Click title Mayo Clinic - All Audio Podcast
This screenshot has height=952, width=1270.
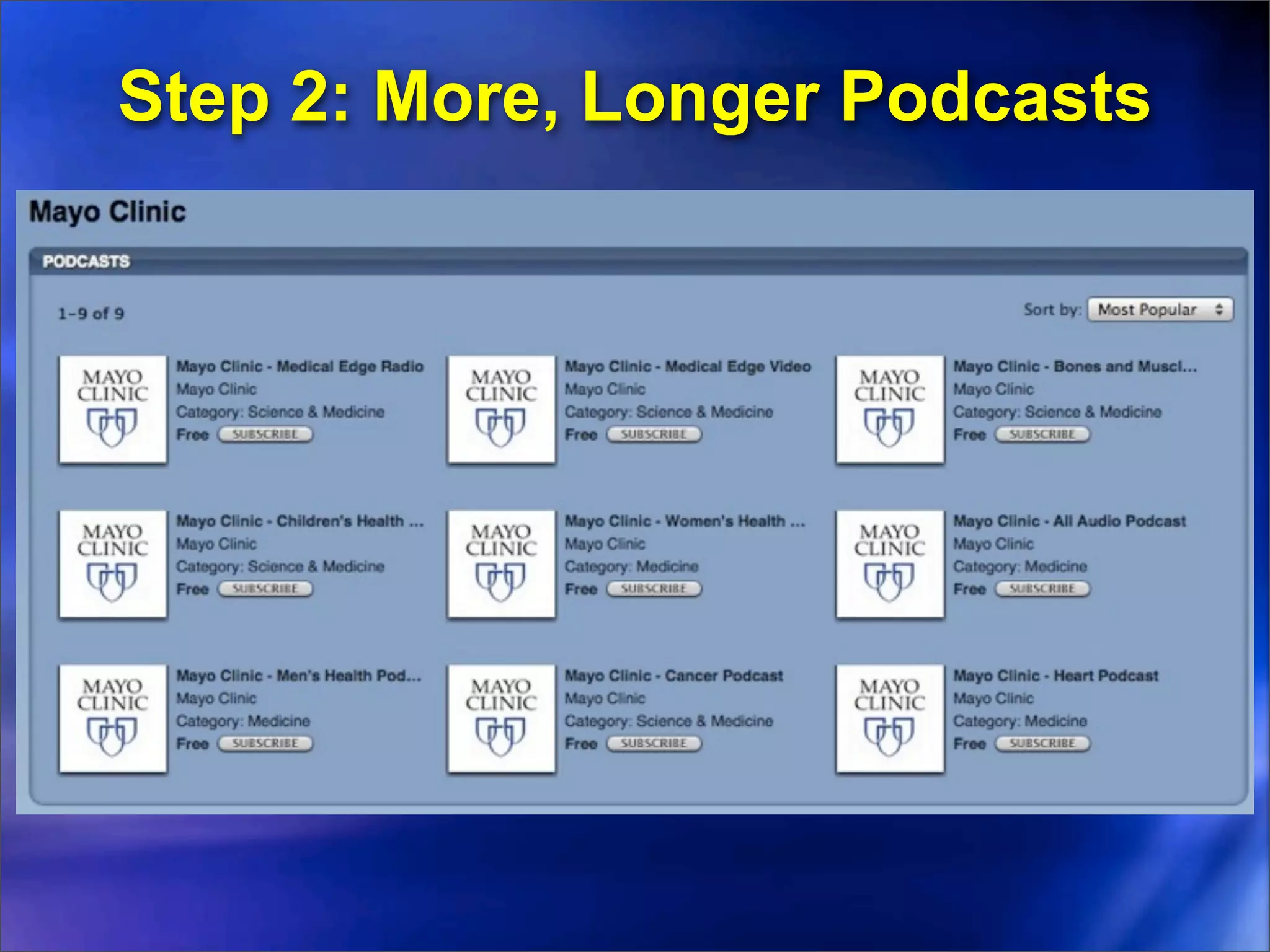[1070, 521]
